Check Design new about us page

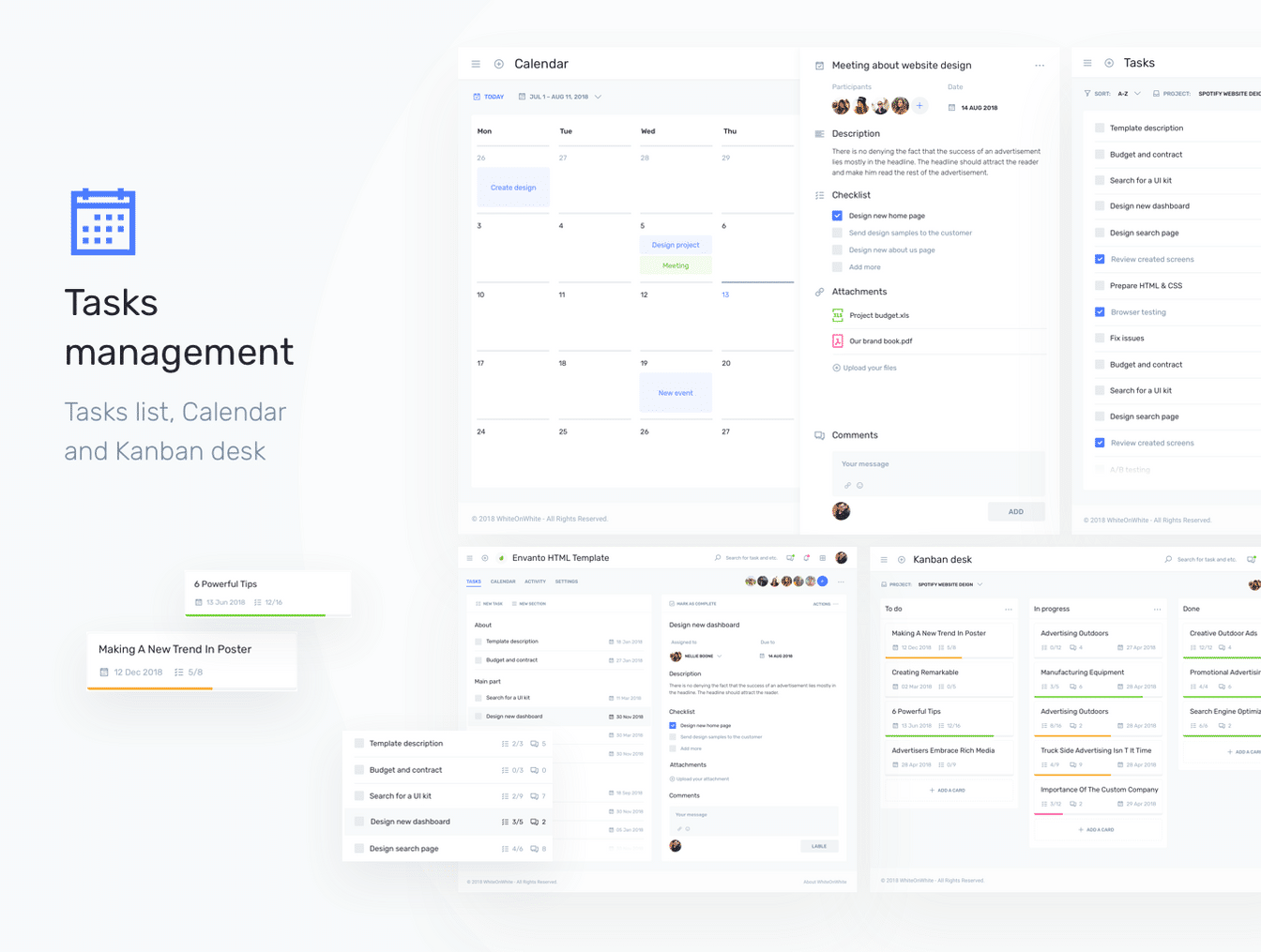(x=838, y=249)
